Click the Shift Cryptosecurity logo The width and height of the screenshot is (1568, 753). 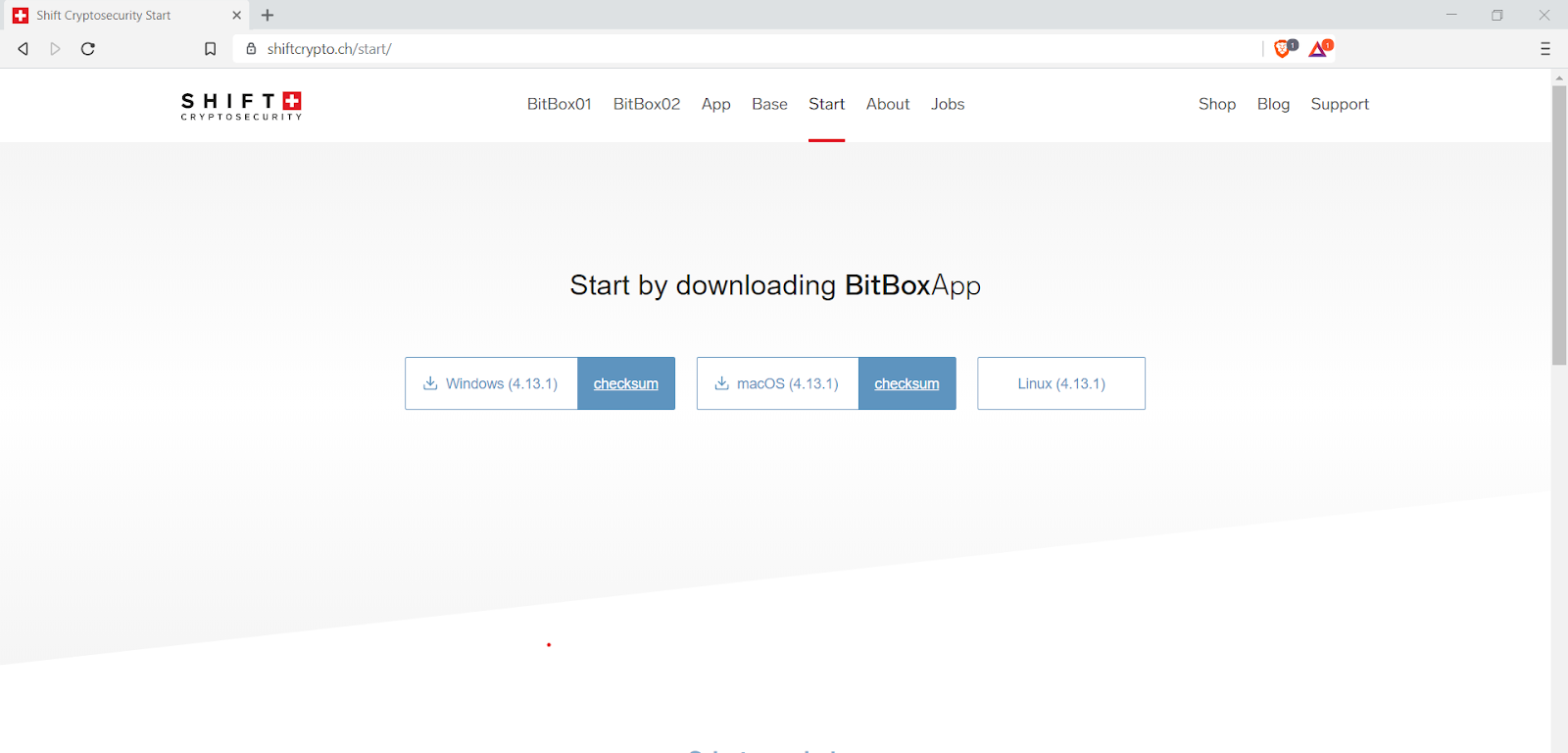tap(241, 106)
